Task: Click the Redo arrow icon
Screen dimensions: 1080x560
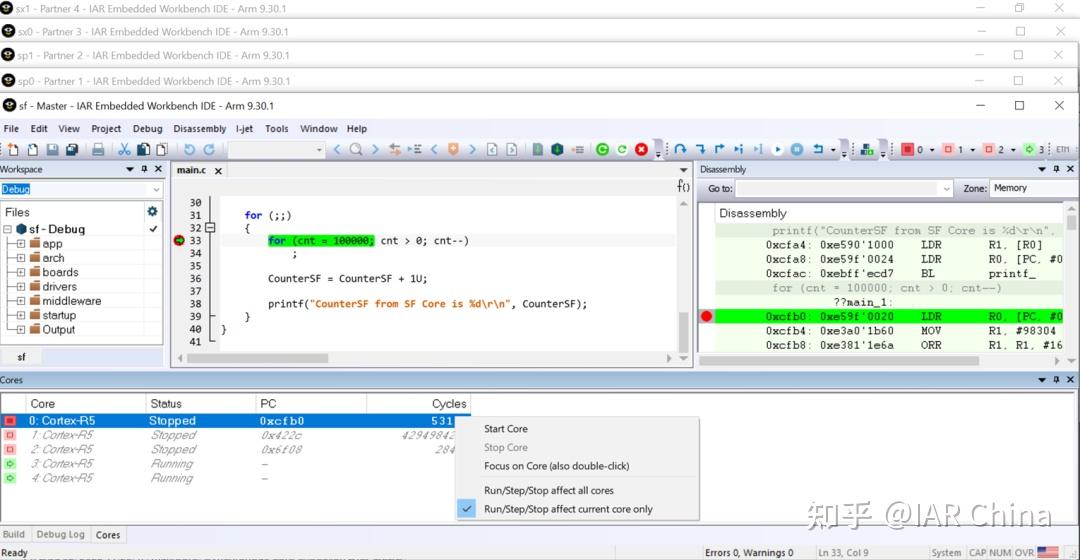Action: click(x=209, y=149)
